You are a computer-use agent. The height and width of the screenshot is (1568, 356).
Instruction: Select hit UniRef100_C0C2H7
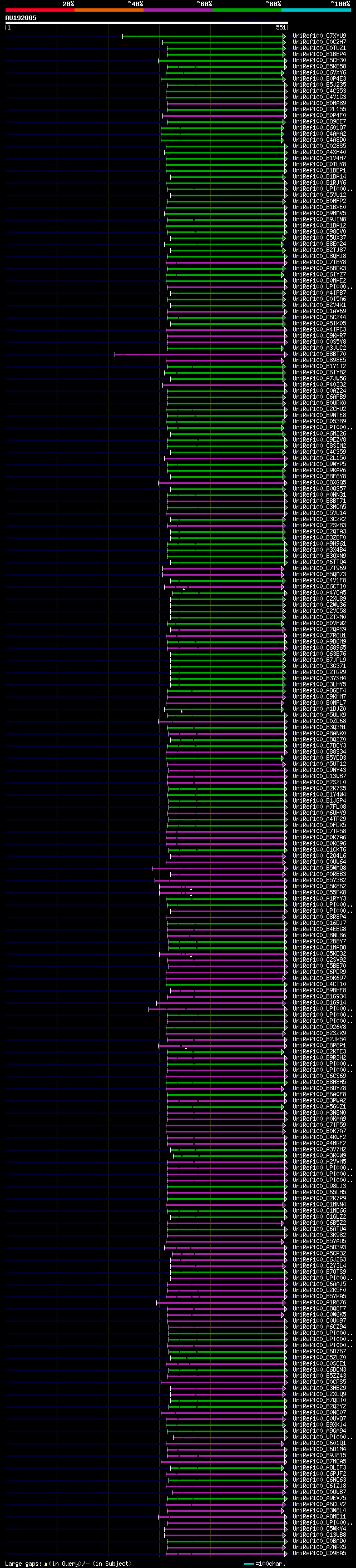pos(319,42)
